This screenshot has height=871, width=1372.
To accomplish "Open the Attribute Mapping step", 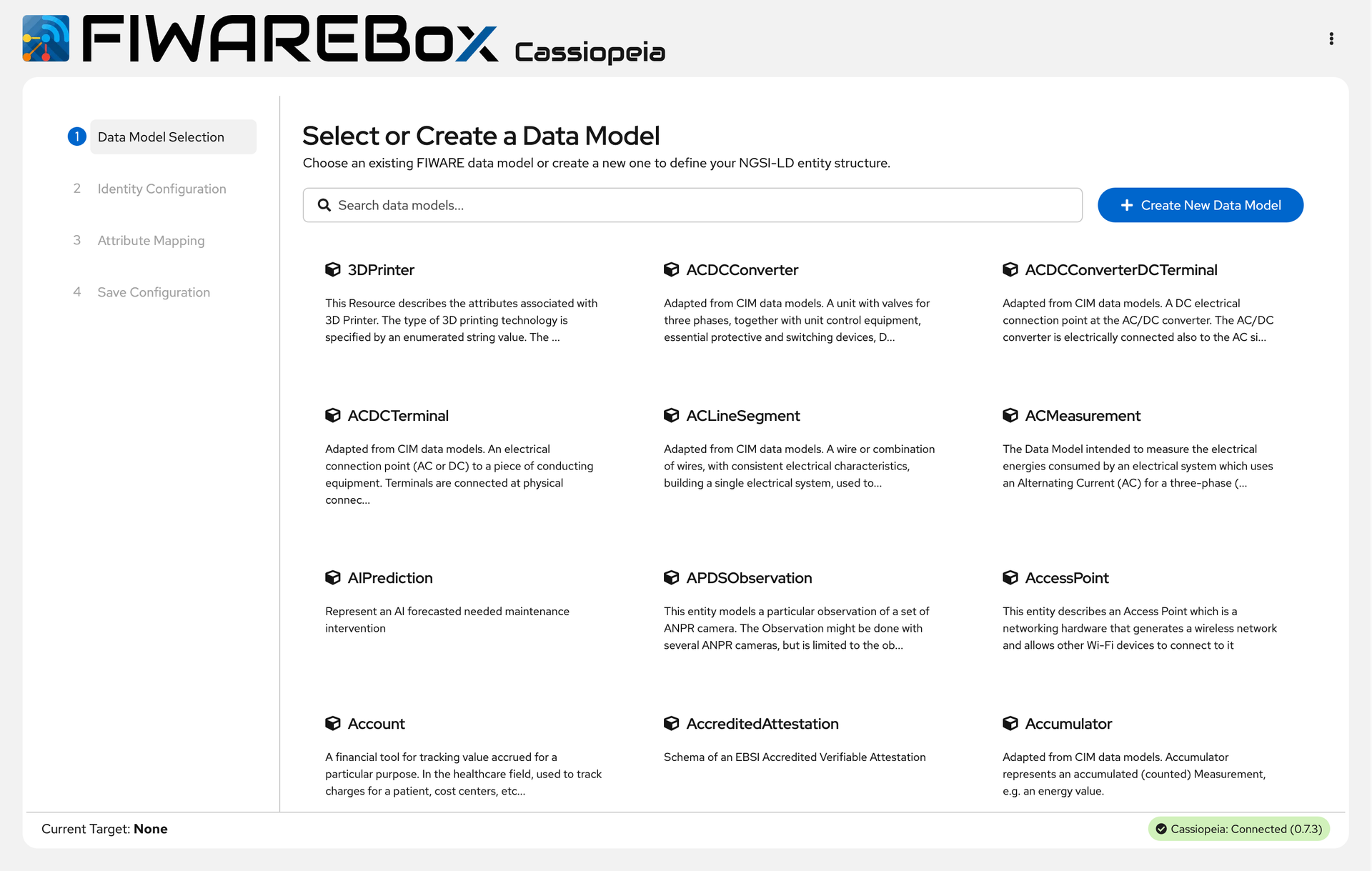I will tap(151, 241).
